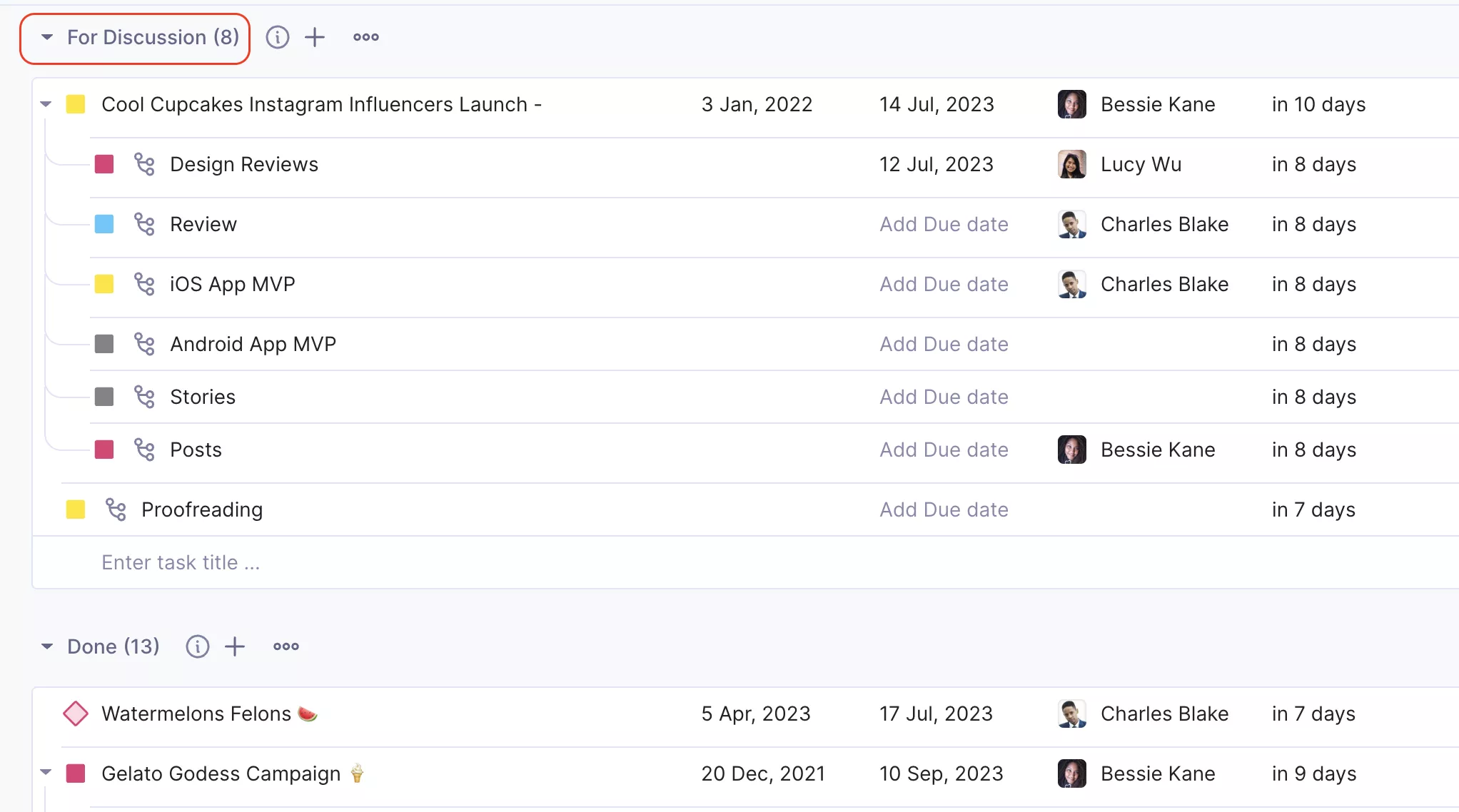This screenshot has height=812, width=1459.
Task: Collapse Cool Cupcakes Instagram Influencers Launch subtasks
Action: click(x=46, y=104)
